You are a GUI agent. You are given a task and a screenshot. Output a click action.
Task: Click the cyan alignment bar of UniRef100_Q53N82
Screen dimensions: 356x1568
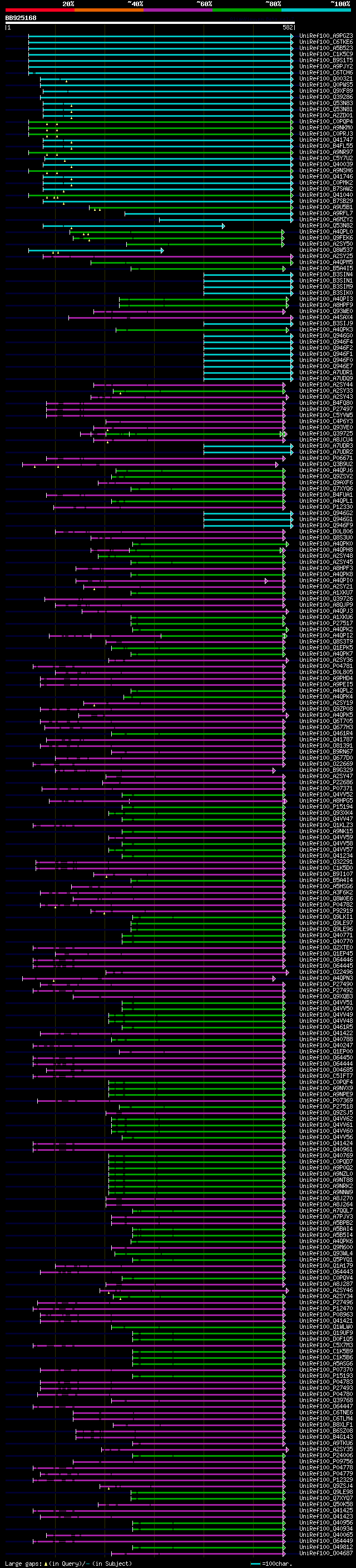tap(132, 226)
